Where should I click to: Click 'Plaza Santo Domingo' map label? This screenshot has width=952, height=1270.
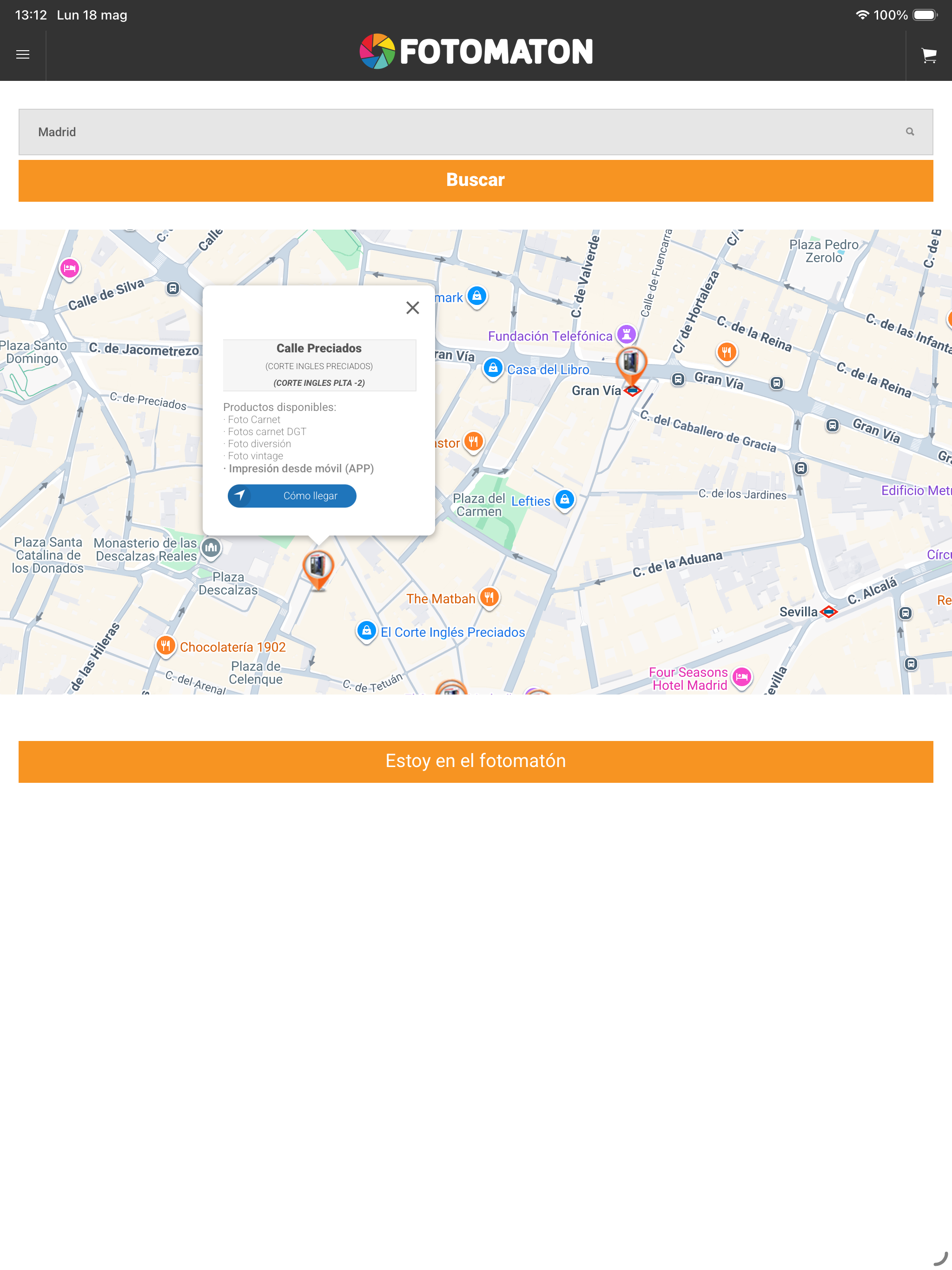(x=33, y=352)
